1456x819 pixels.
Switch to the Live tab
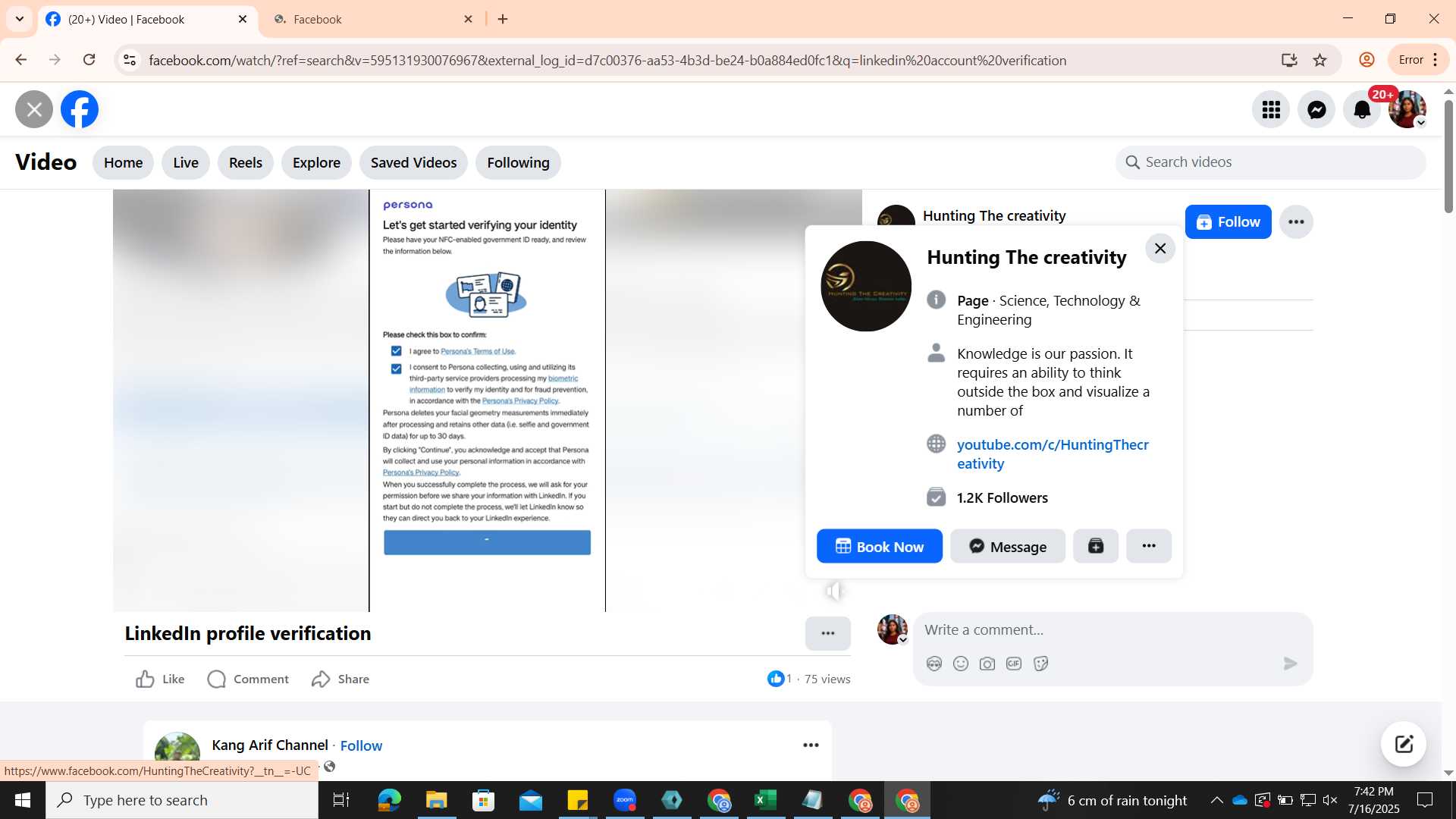coord(186,162)
